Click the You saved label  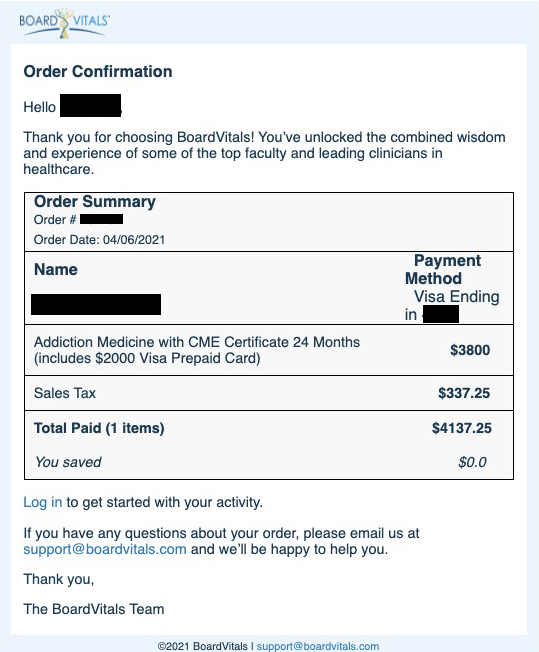[x=68, y=462]
